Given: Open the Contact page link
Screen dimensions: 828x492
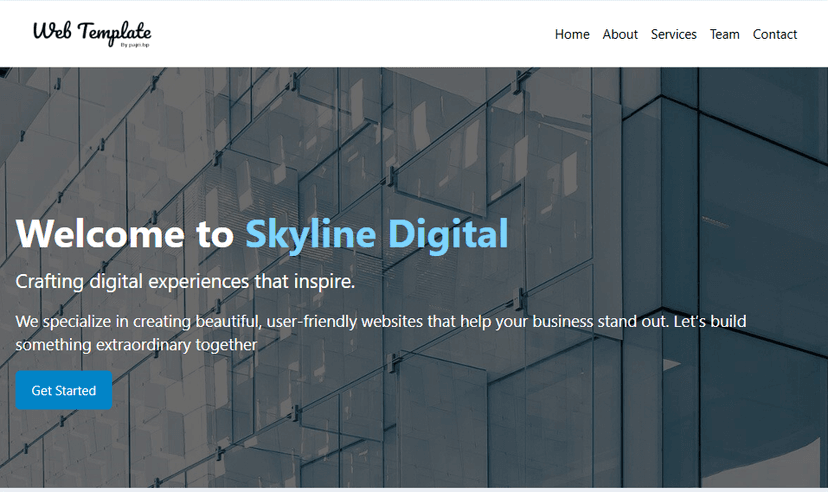Looking at the screenshot, I should [x=775, y=34].
